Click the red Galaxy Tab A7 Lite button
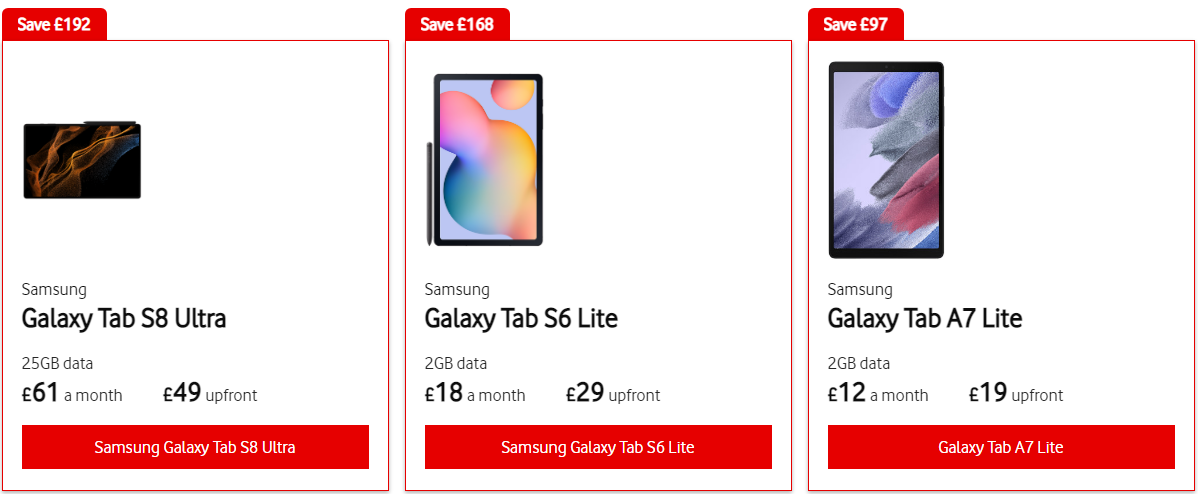 click(1001, 447)
